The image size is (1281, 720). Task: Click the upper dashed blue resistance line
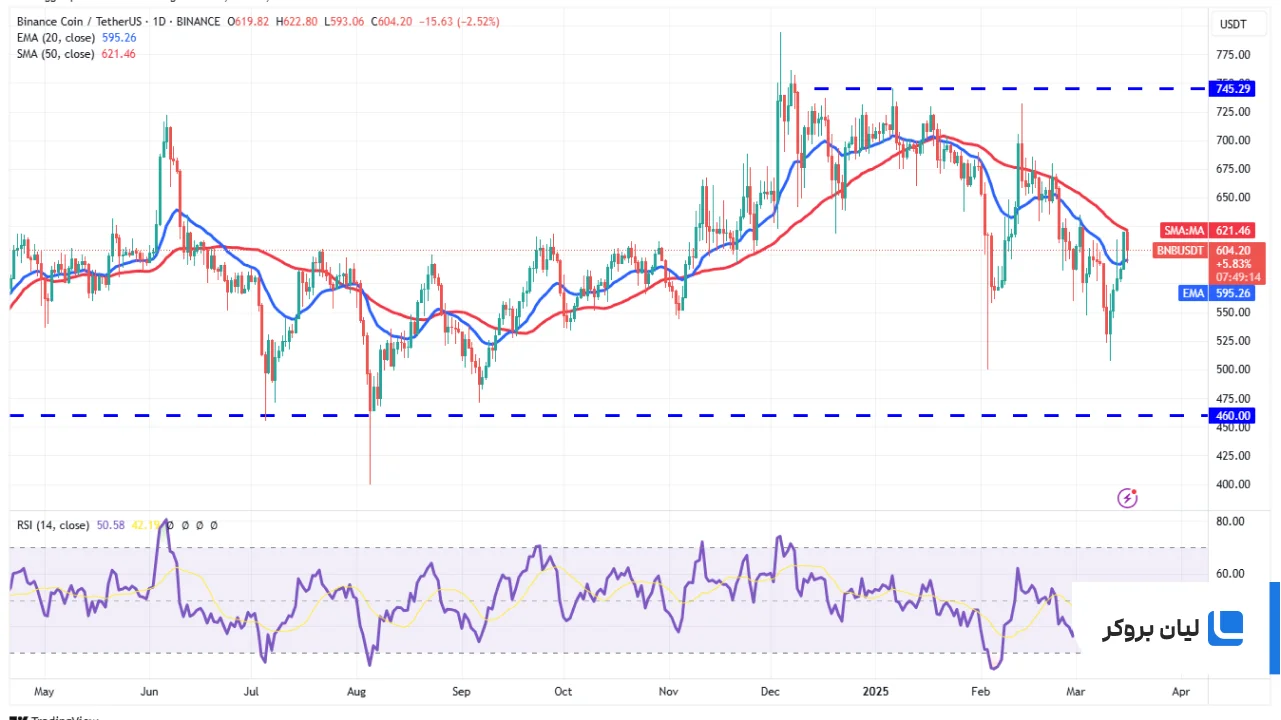point(1010,89)
